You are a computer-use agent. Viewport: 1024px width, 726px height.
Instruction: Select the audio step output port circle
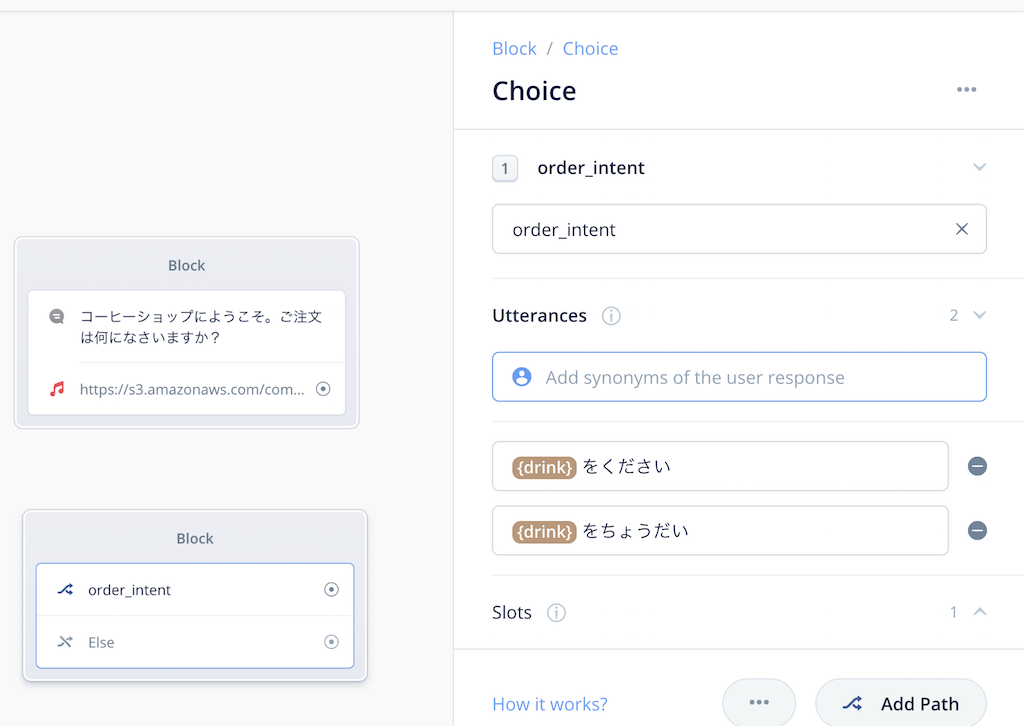323,389
